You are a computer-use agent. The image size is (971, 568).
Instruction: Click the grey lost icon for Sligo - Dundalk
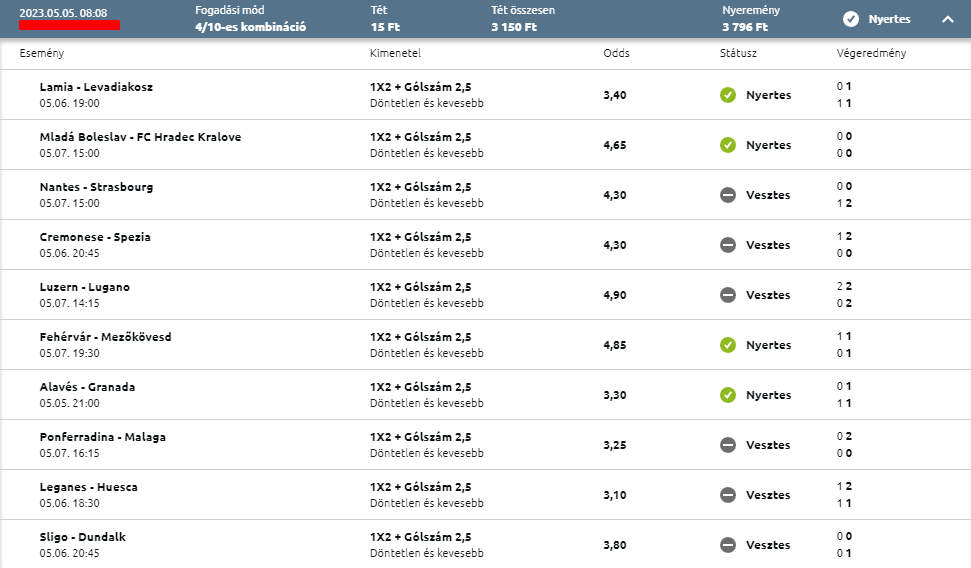728,545
